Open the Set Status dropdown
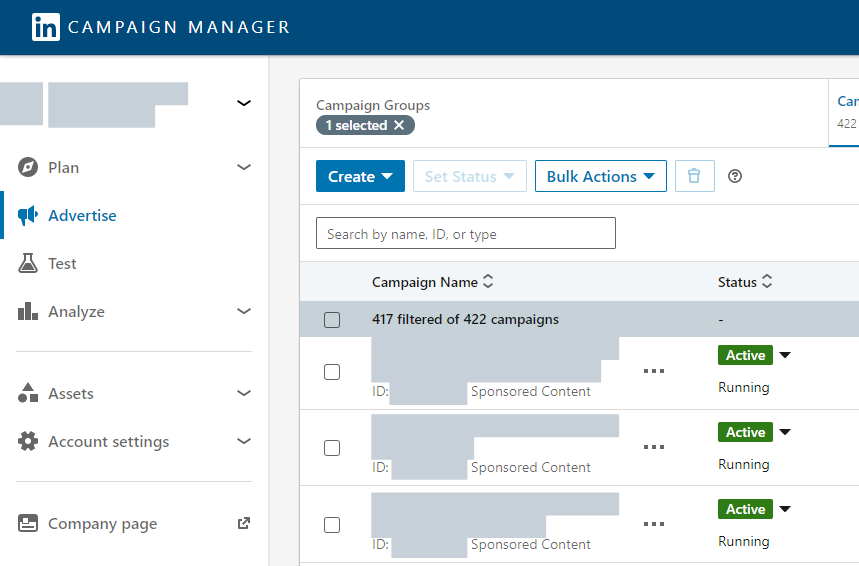This screenshot has height=566, width=859. [x=470, y=176]
